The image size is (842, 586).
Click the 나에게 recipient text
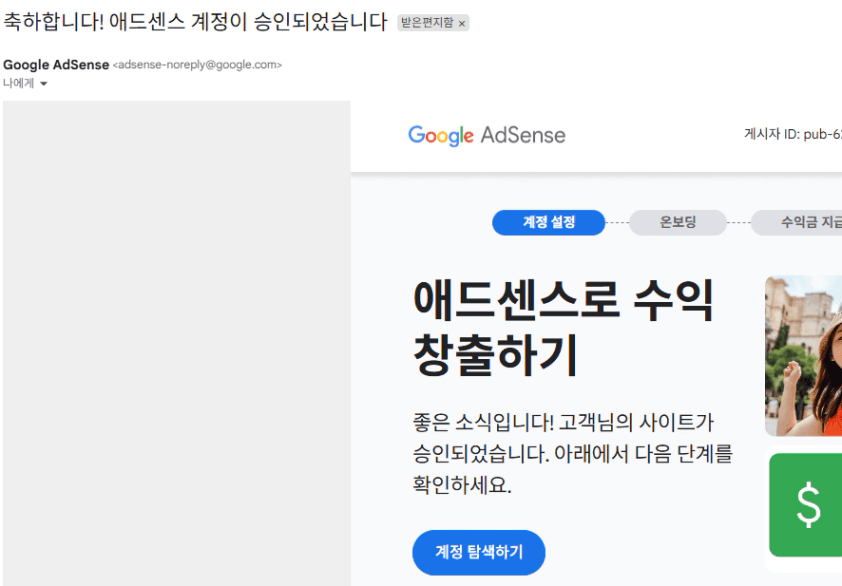tap(19, 83)
